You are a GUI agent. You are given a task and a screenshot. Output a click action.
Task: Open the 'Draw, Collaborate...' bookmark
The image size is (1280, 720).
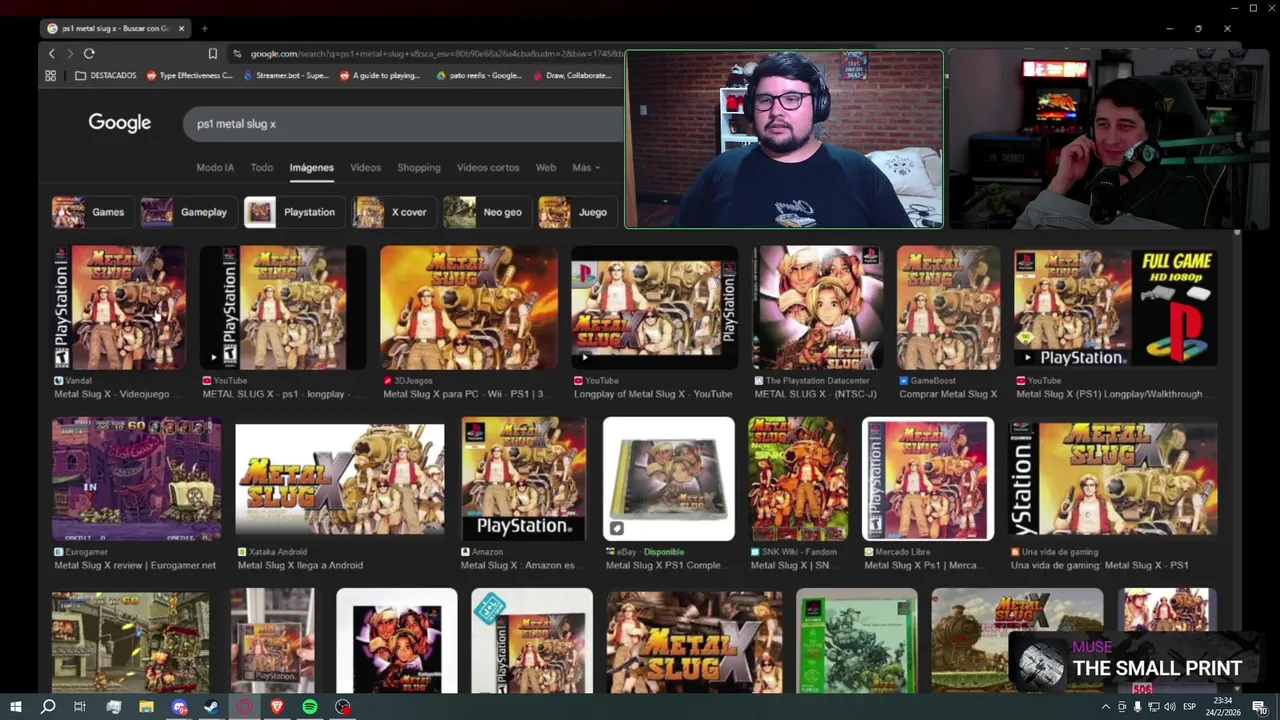(x=572, y=75)
